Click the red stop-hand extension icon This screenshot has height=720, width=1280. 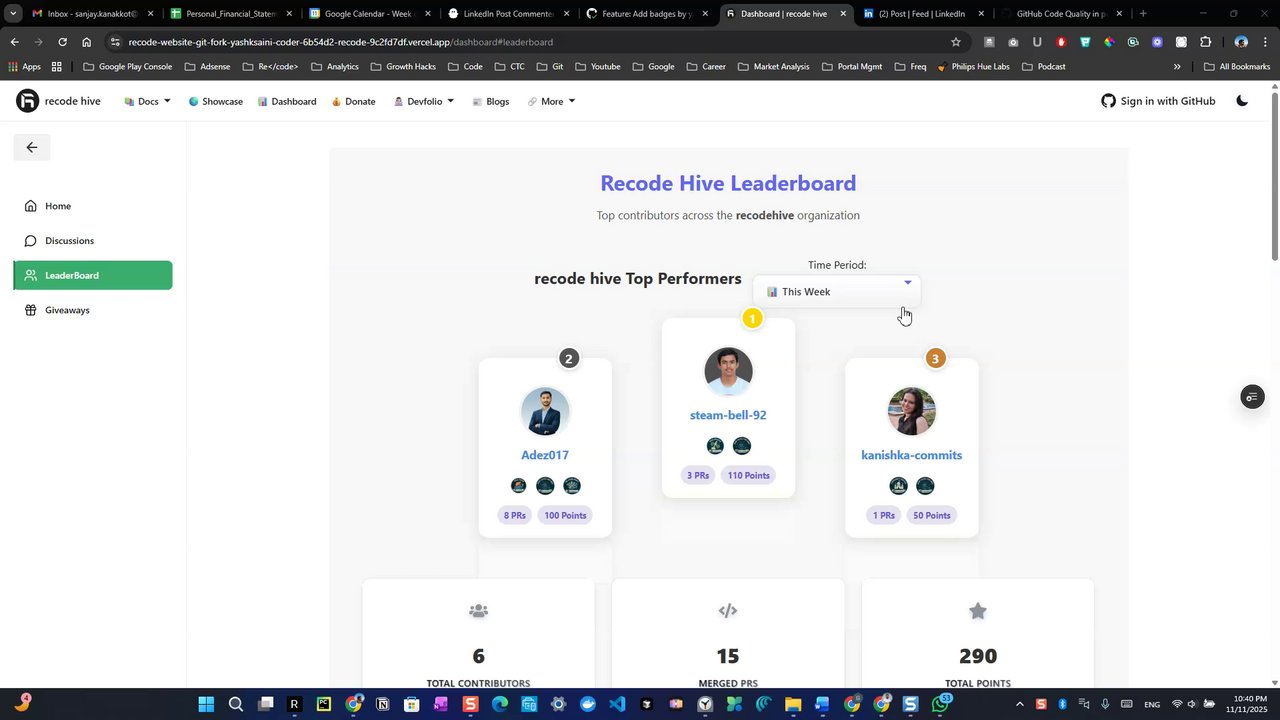point(1061,42)
